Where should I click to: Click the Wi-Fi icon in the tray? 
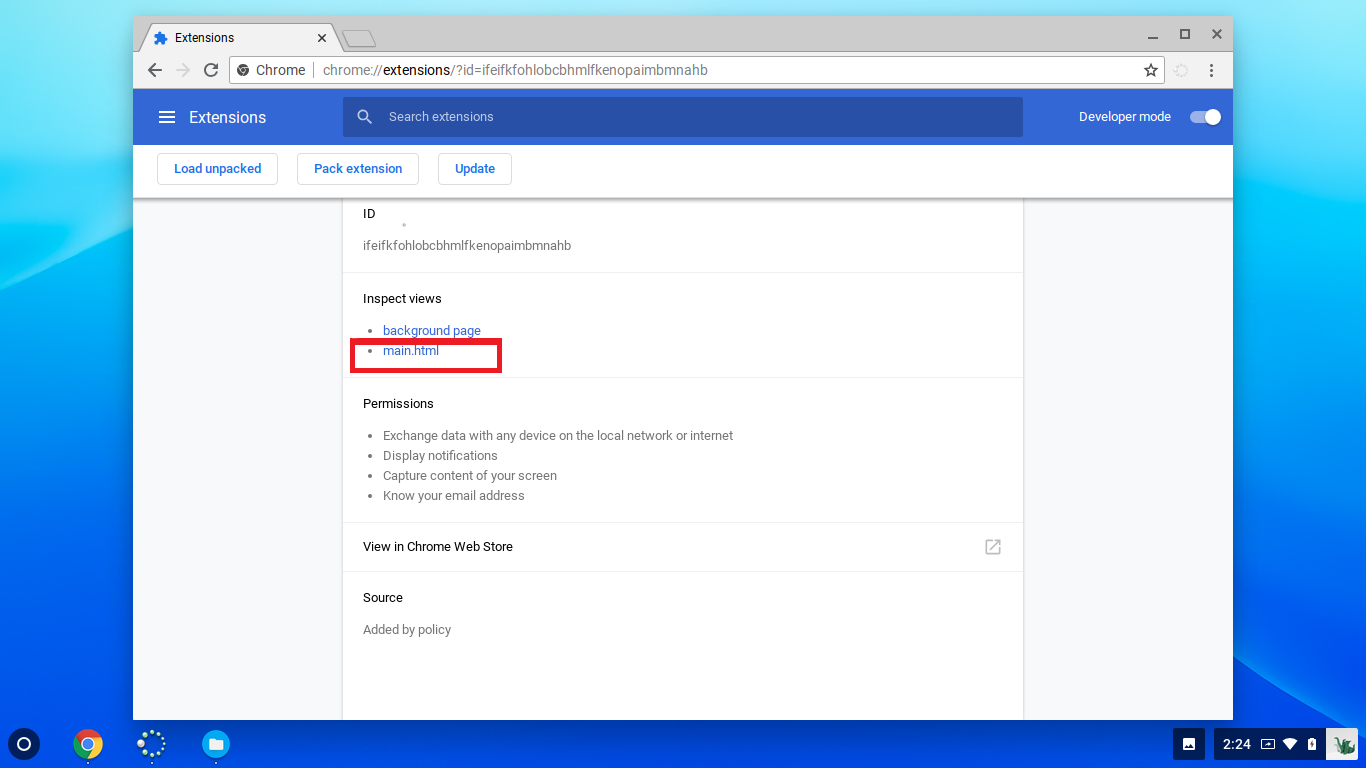[x=1290, y=744]
